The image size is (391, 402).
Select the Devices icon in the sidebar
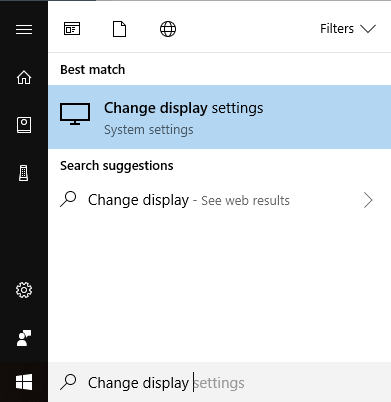(x=24, y=173)
